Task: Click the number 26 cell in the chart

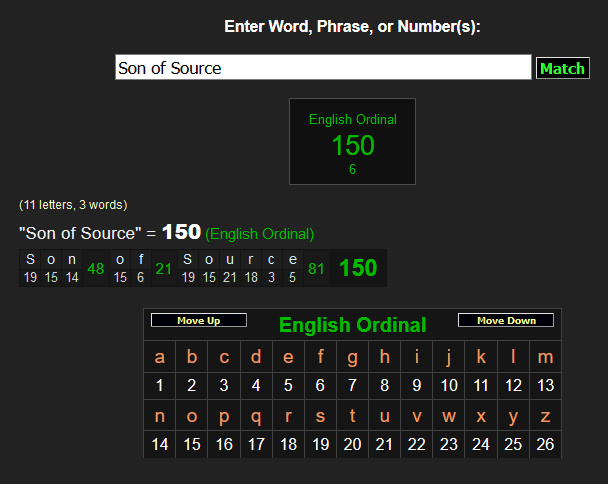Action: click(545, 445)
